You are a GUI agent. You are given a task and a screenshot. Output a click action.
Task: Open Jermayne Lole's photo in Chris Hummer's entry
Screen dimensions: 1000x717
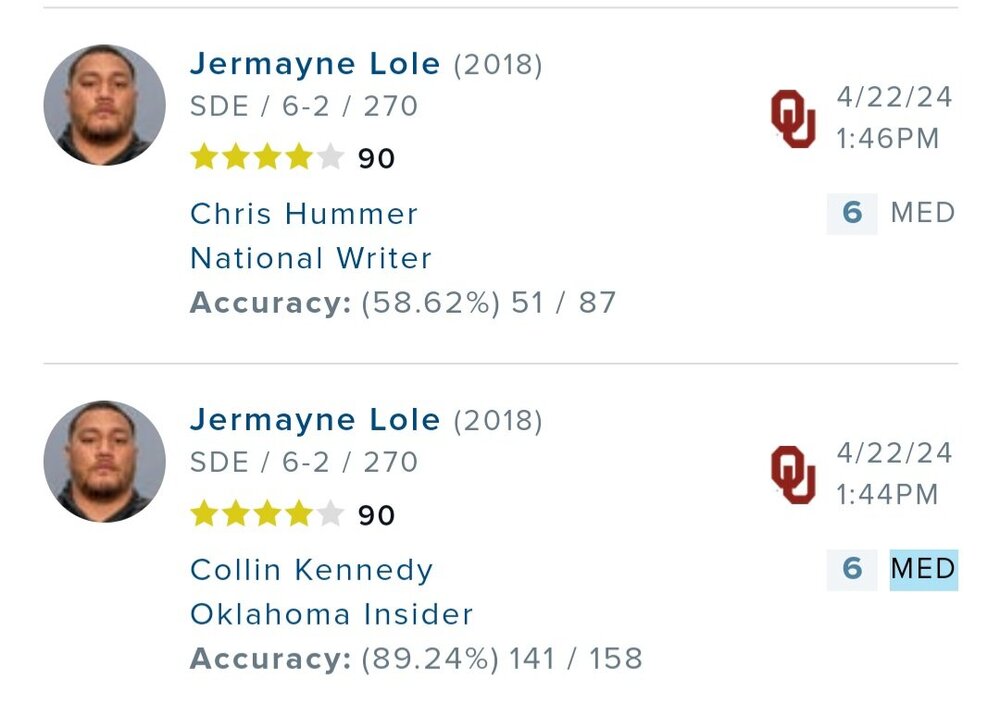105,105
